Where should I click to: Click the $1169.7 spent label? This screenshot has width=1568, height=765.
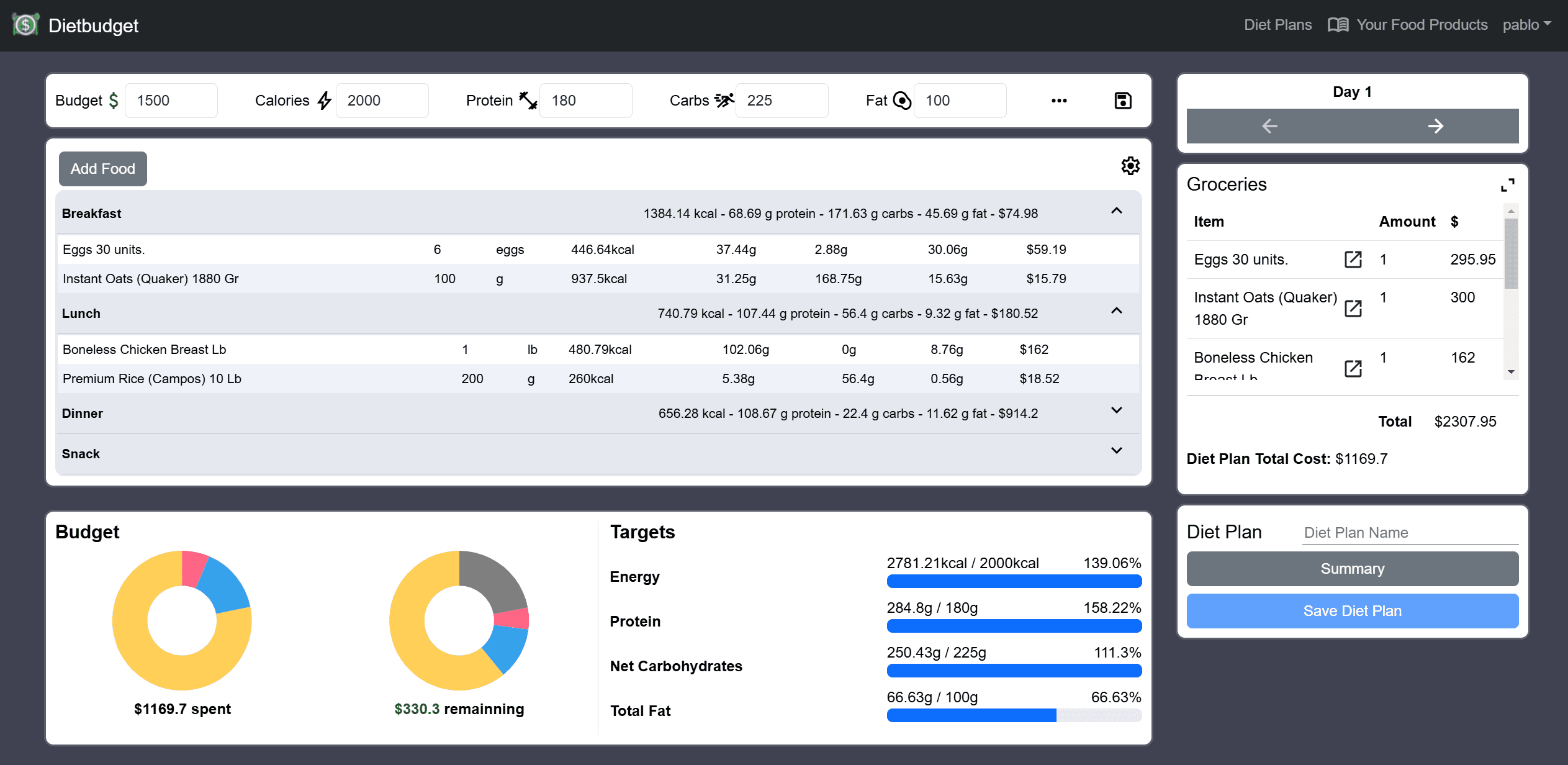pos(182,709)
